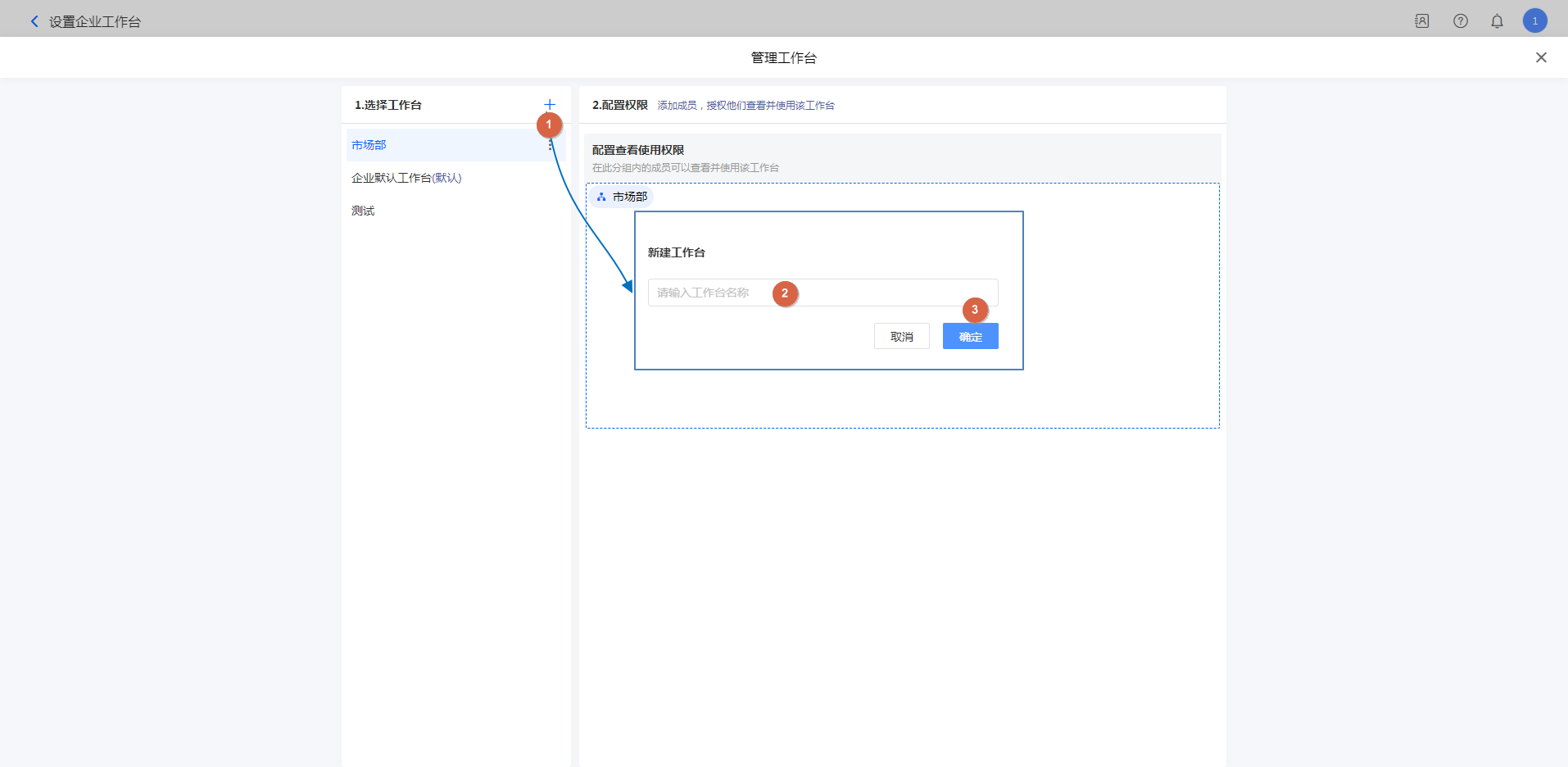Viewport: 1568px width, 767px height.
Task: Click the 新建工作台 dialog title
Action: [677, 252]
